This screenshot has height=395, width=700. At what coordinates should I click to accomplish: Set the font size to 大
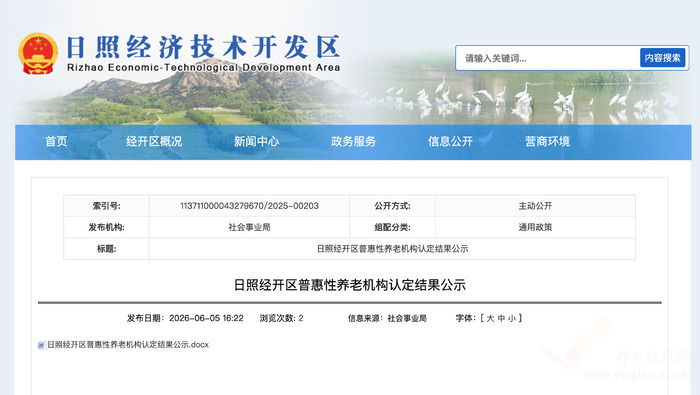point(490,318)
